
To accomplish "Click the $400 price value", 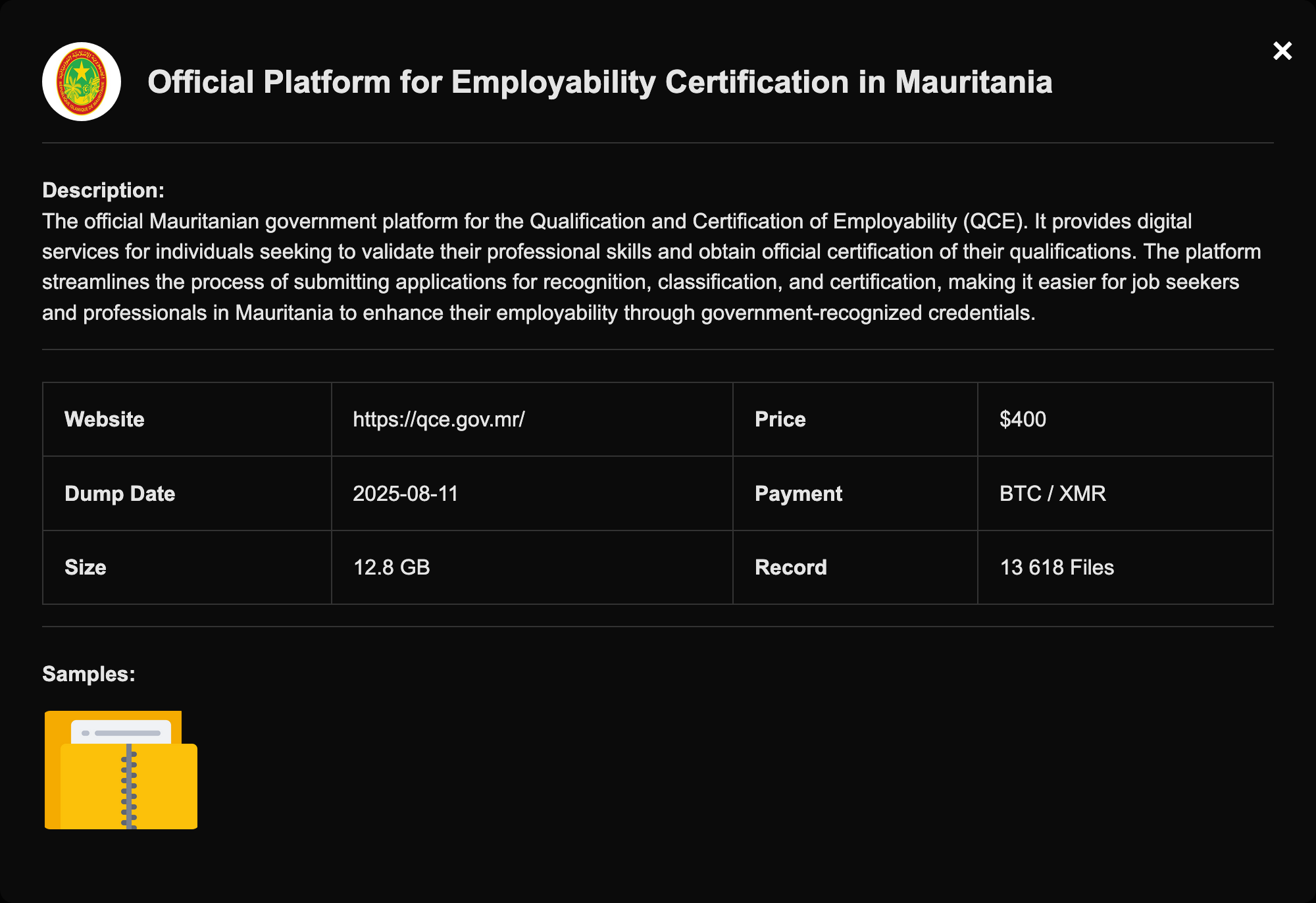I will click(1023, 419).
